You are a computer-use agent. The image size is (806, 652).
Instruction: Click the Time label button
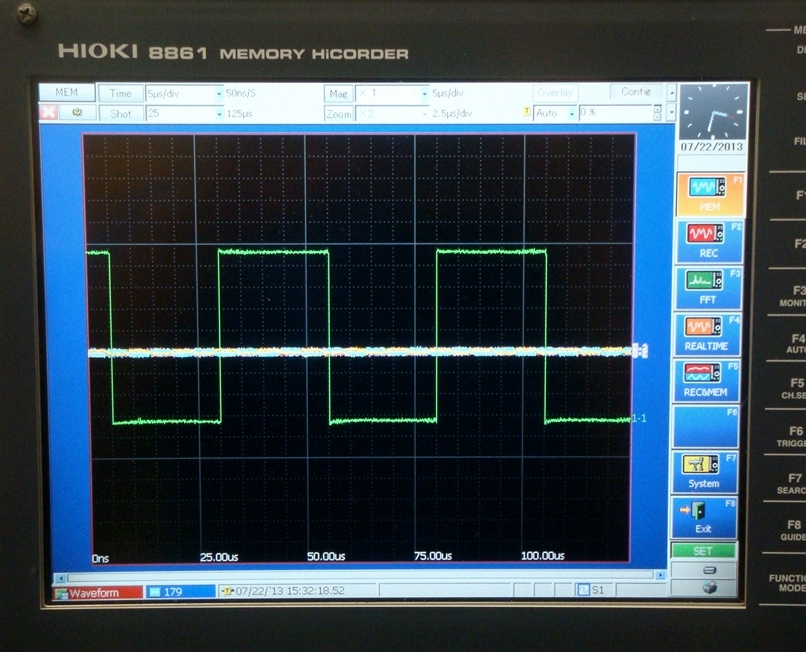point(120,94)
